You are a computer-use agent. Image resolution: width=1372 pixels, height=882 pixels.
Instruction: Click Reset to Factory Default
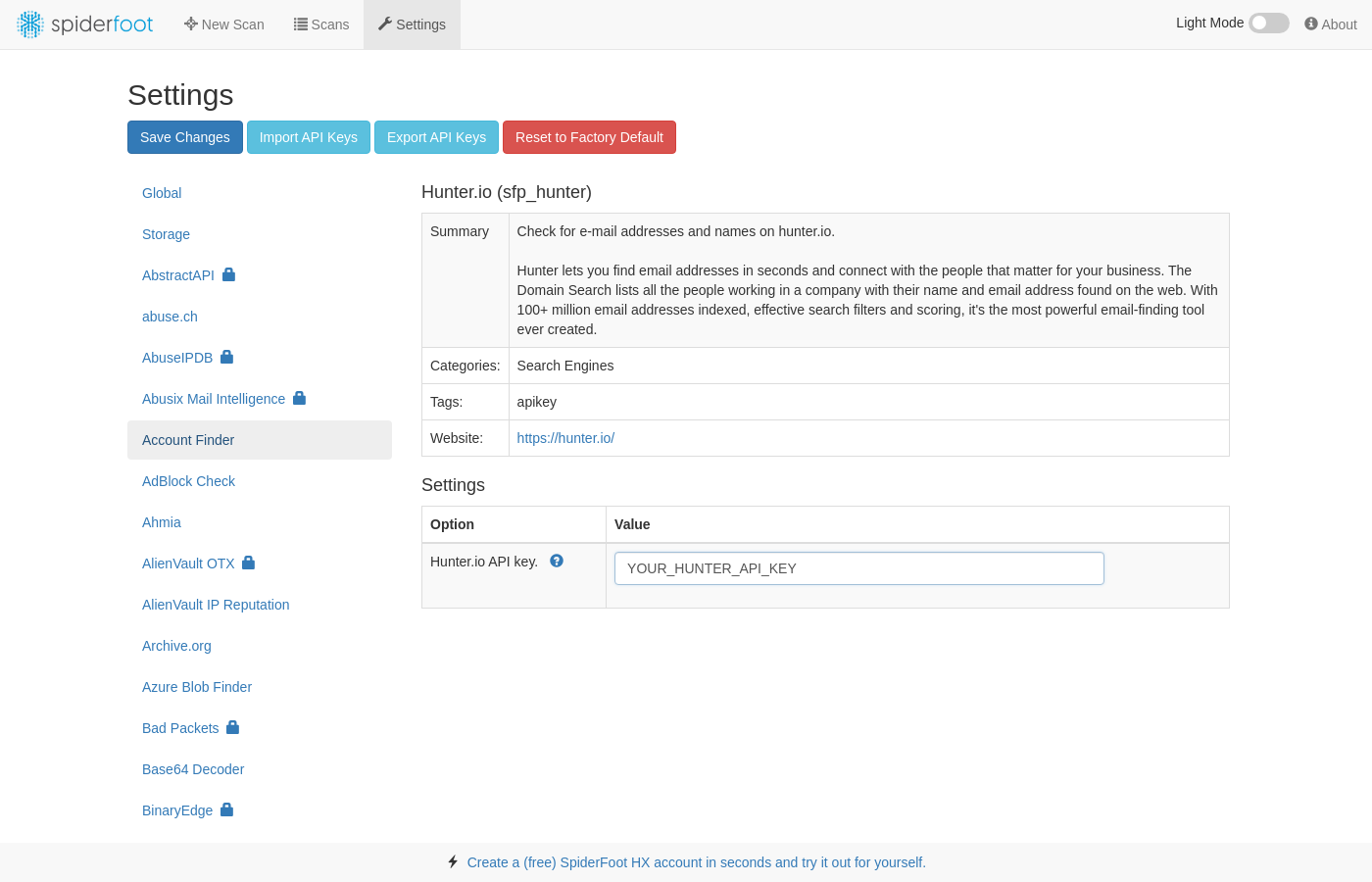(589, 137)
